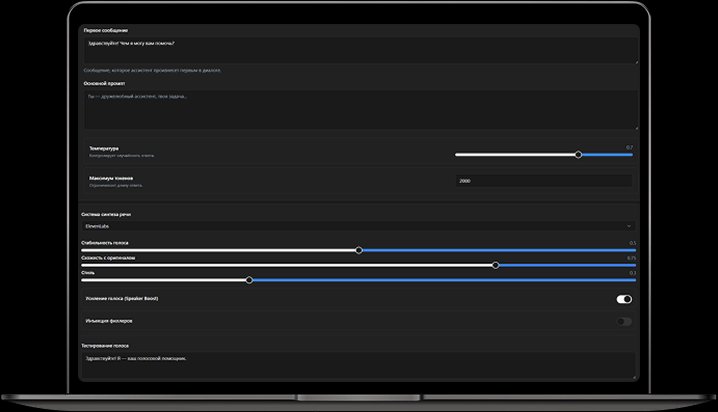Open the ElevenLabs speech synthesis dropdown
Screen dimensions: 718x412
coord(358,227)
